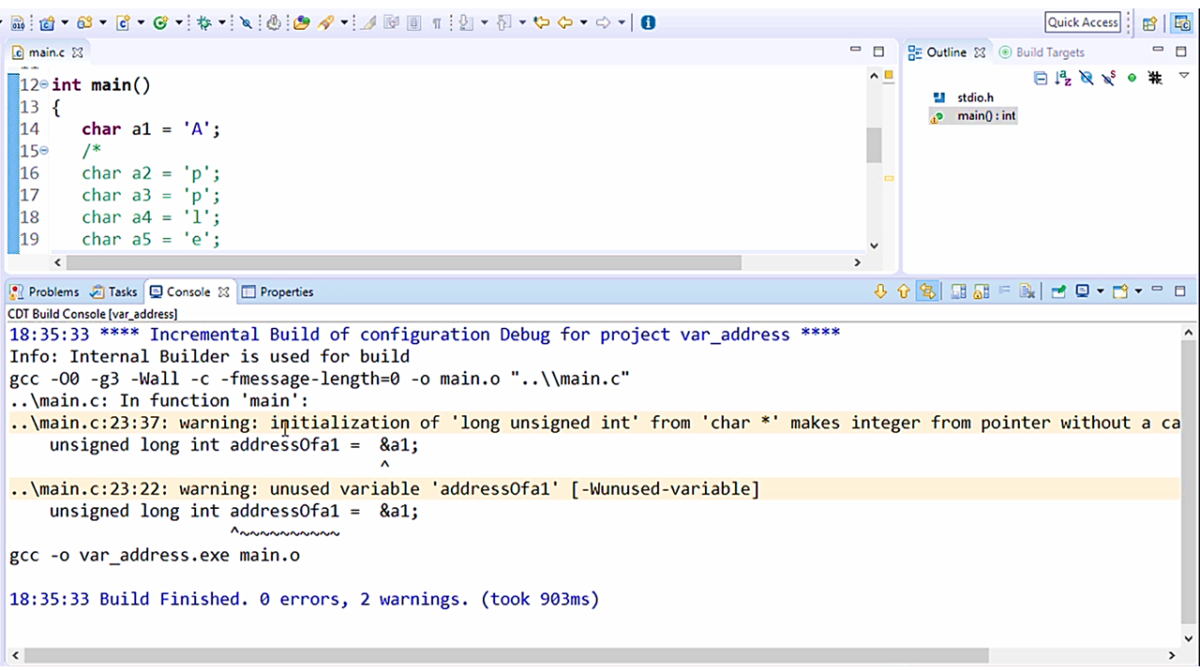Screen dimensions: 1200x671
Task: Click the Next Annotation toolbar icon
Action: coord(465,22)
